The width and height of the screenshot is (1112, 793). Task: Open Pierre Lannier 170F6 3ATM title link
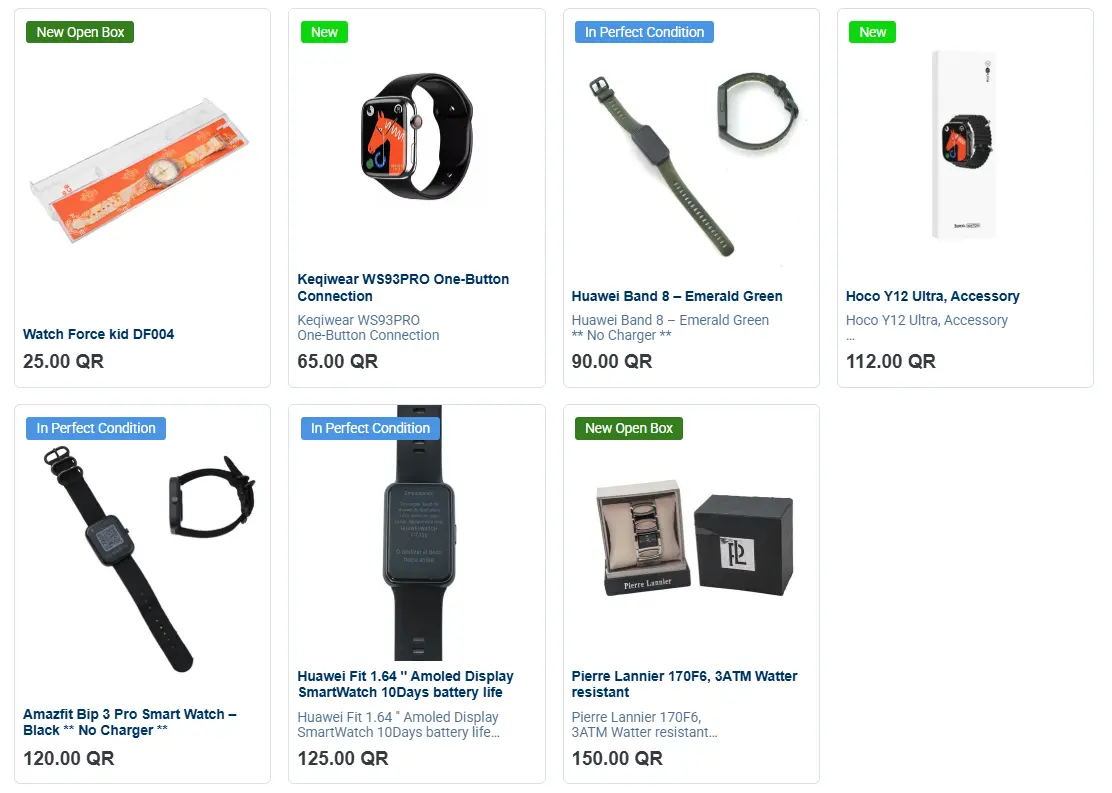(684, 684)
